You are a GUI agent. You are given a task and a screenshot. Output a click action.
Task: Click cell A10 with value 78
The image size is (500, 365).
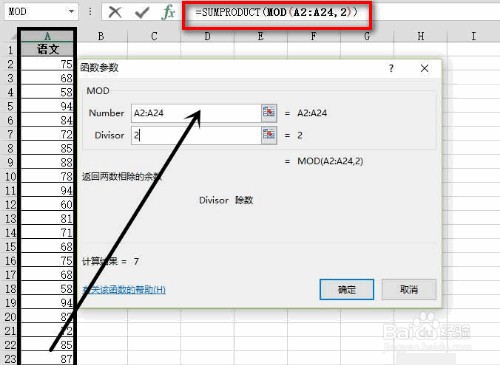[47, 176]
